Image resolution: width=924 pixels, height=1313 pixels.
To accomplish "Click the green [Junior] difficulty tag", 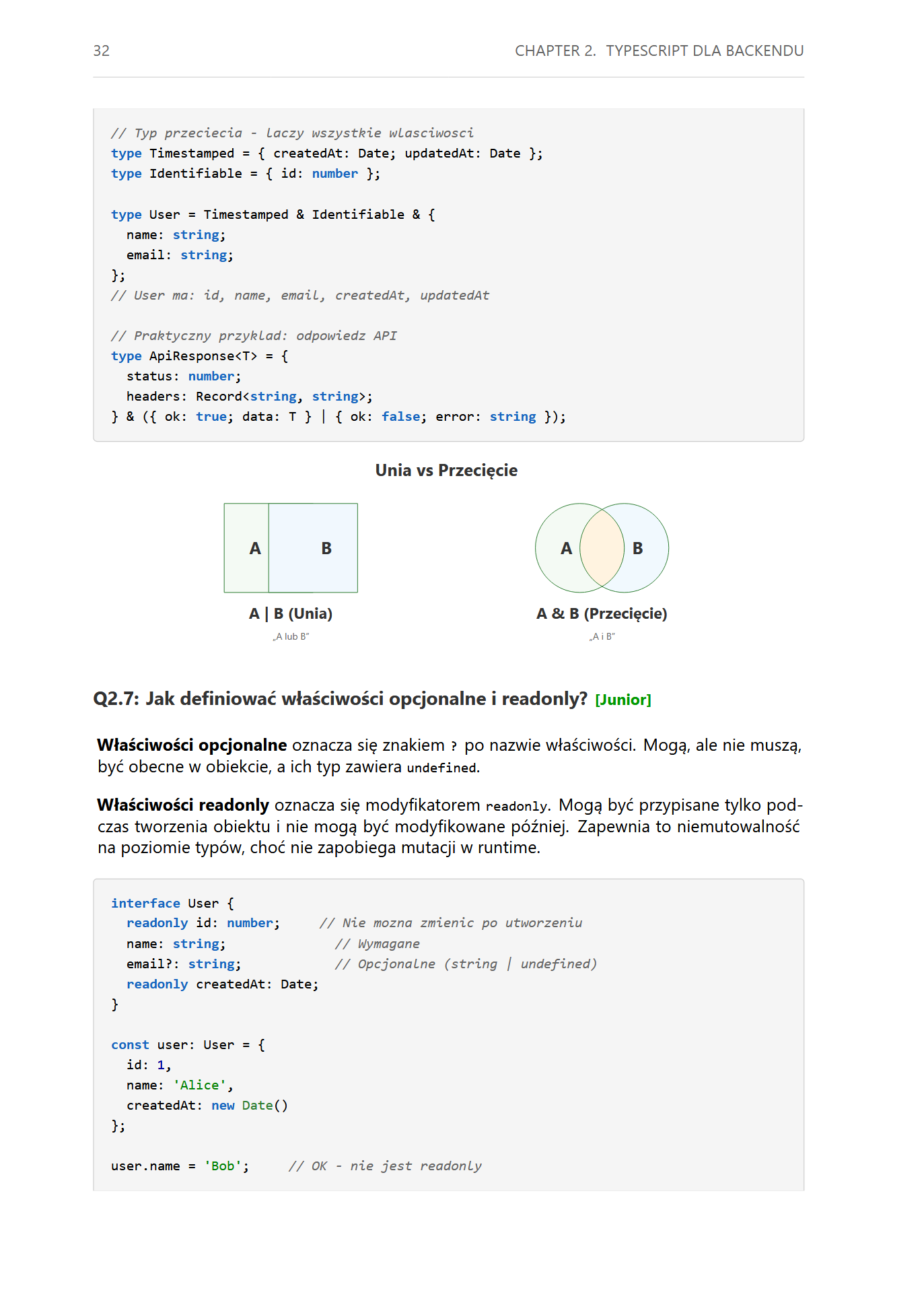I will (x=623, y=700).
